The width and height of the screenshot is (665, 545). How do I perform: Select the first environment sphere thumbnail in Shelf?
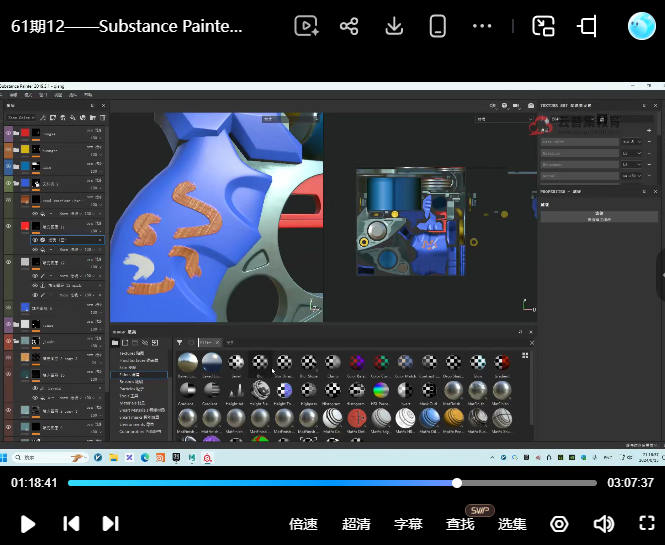187,362
